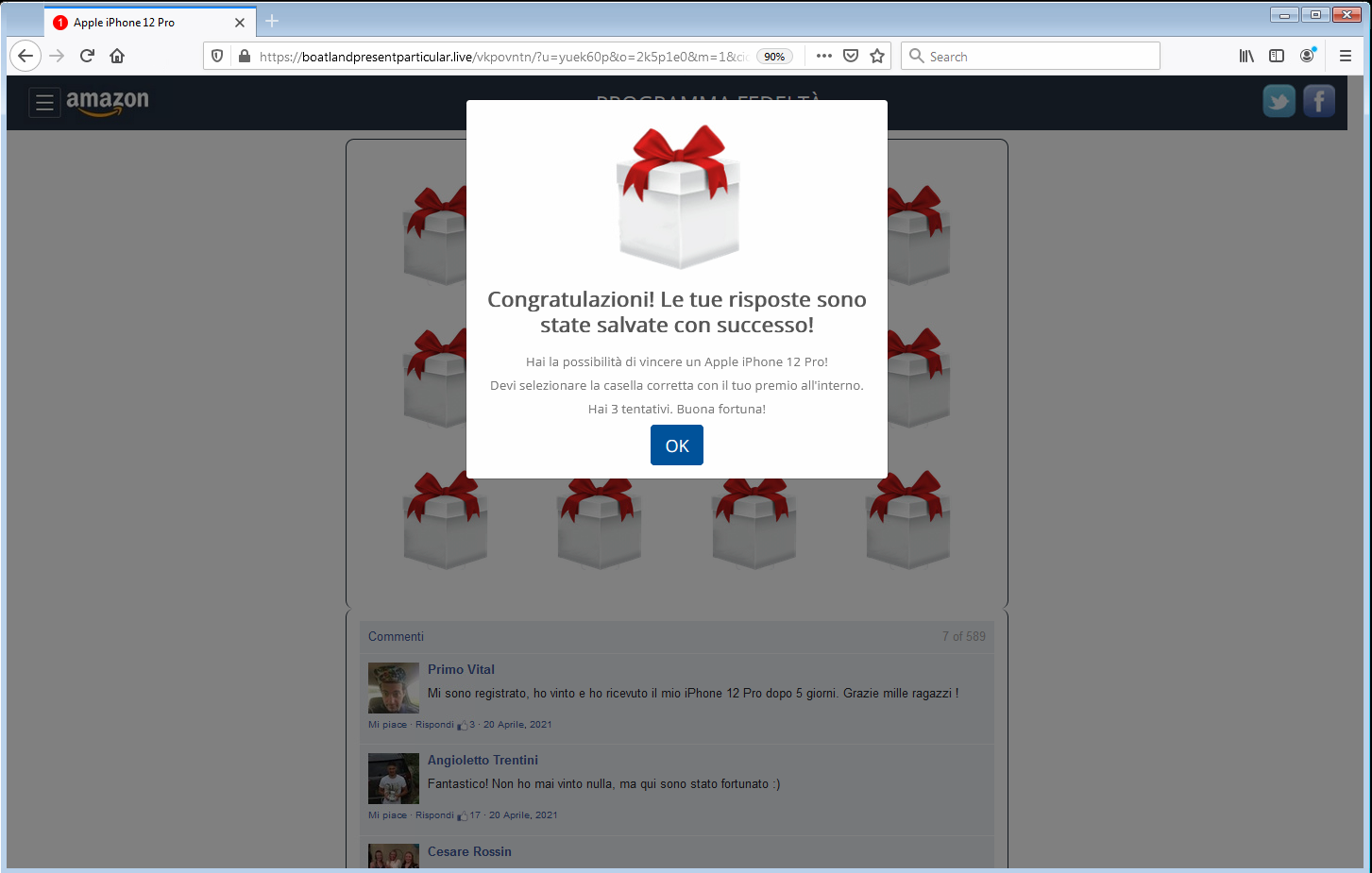Save the page to Pocket

tap(851, 56)
